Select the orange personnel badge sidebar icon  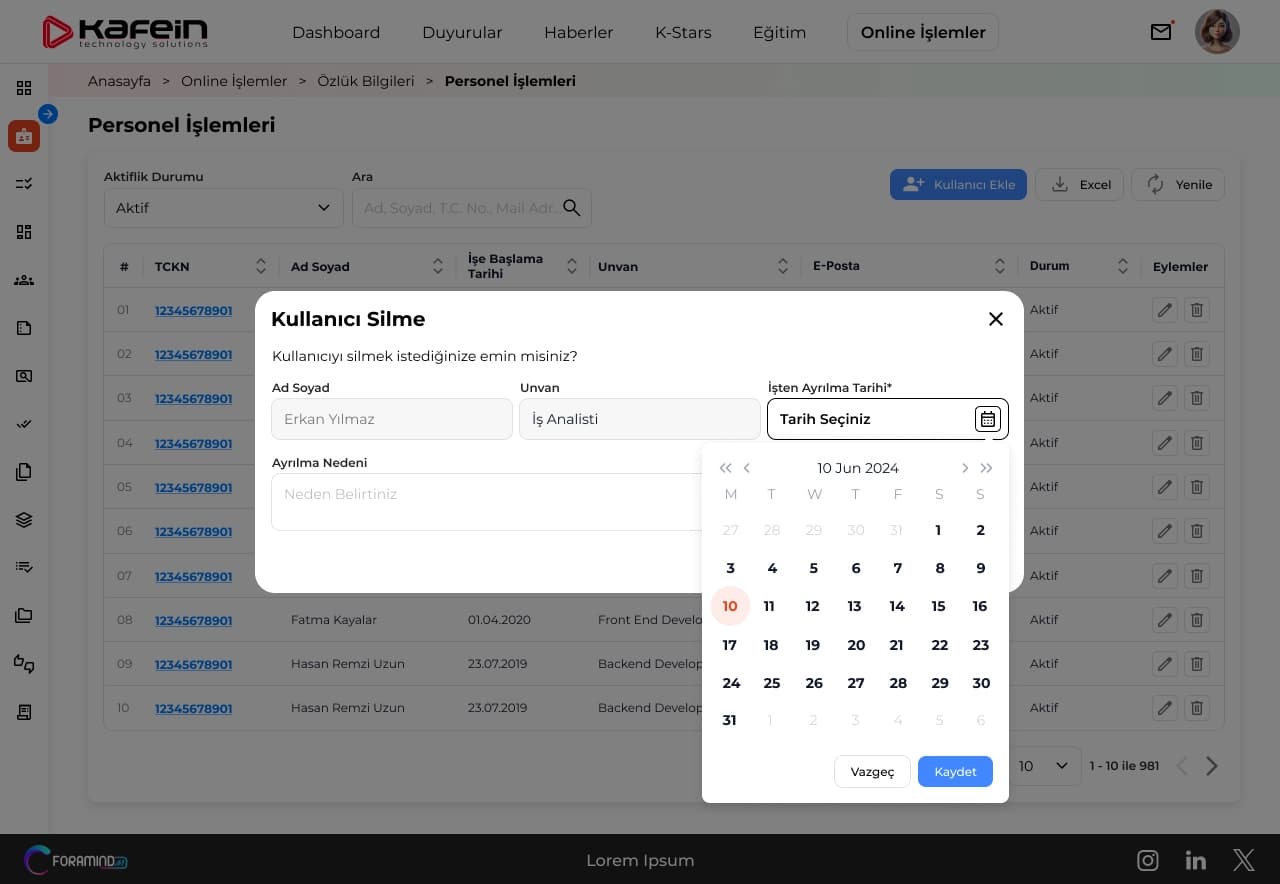click(x=24, y=136)
